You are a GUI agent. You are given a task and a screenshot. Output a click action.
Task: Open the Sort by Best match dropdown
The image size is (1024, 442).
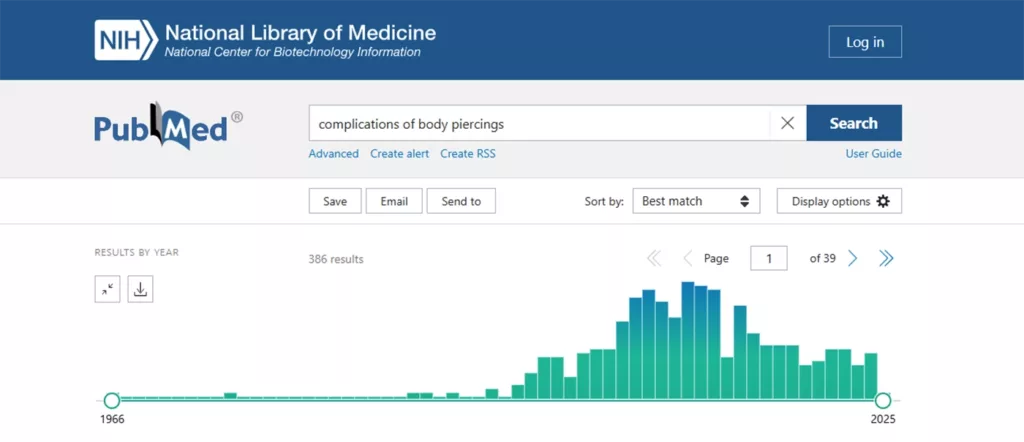[696, 201]
